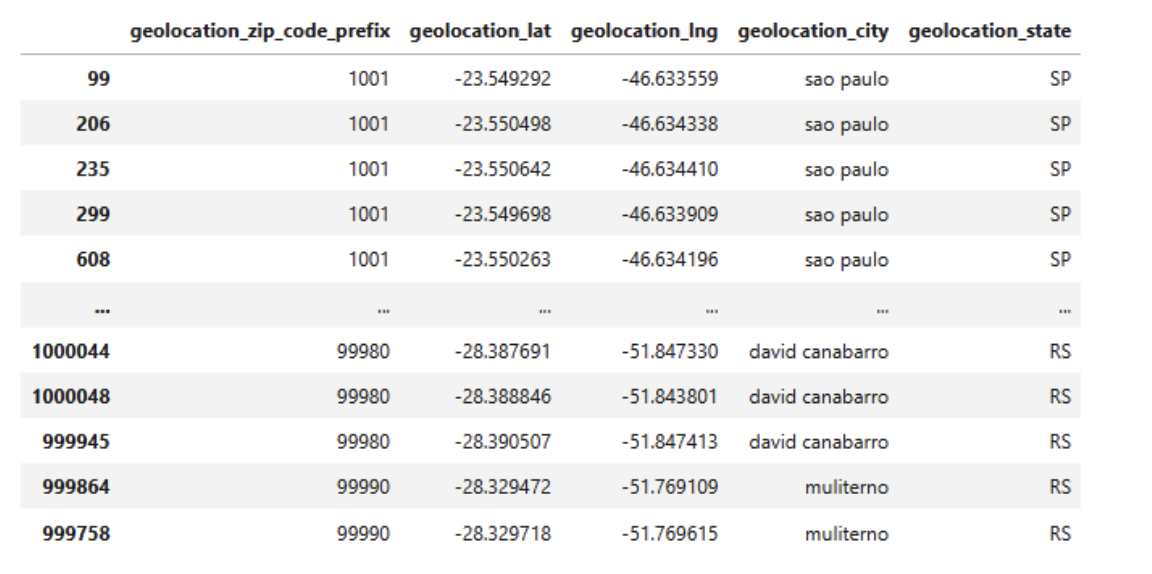Click longitude value -51.769615
1152x574 pixels.
point(670,534)
